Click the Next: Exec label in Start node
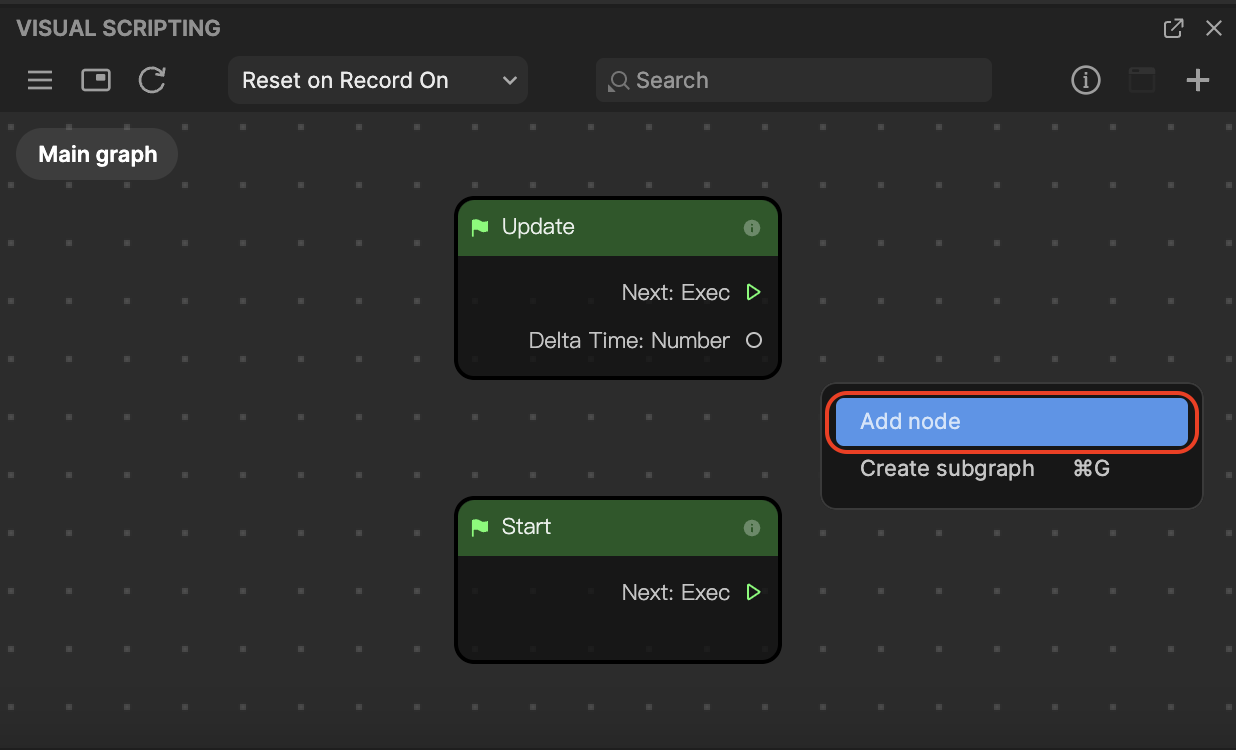The height and width of the screenshot is (750, 1236). coord(676,593)
